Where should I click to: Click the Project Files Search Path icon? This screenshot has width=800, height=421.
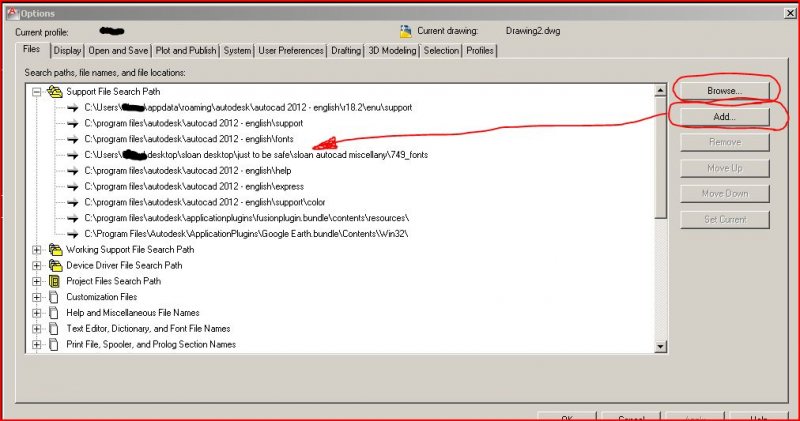tap(54, 281)
